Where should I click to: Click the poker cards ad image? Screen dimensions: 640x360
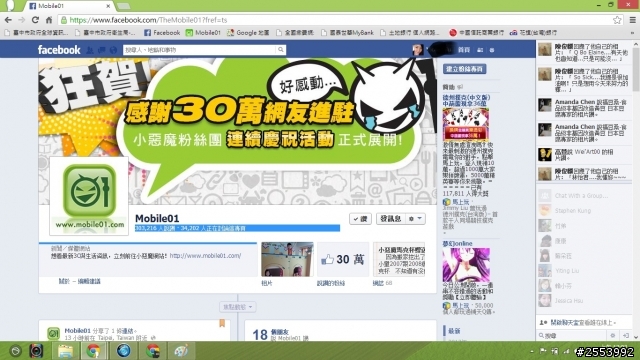coord(466,124)
